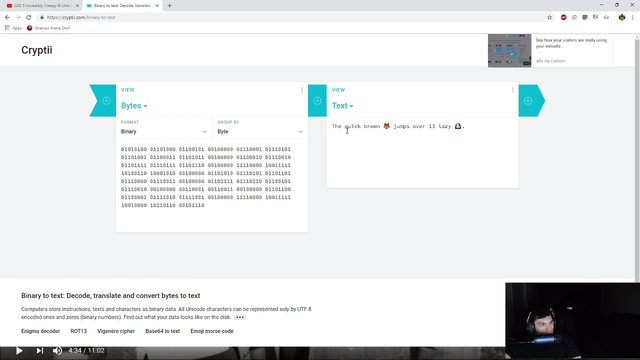Click the lock icon in the address bar
The image size is (640, 360).
tap(42, 17)
